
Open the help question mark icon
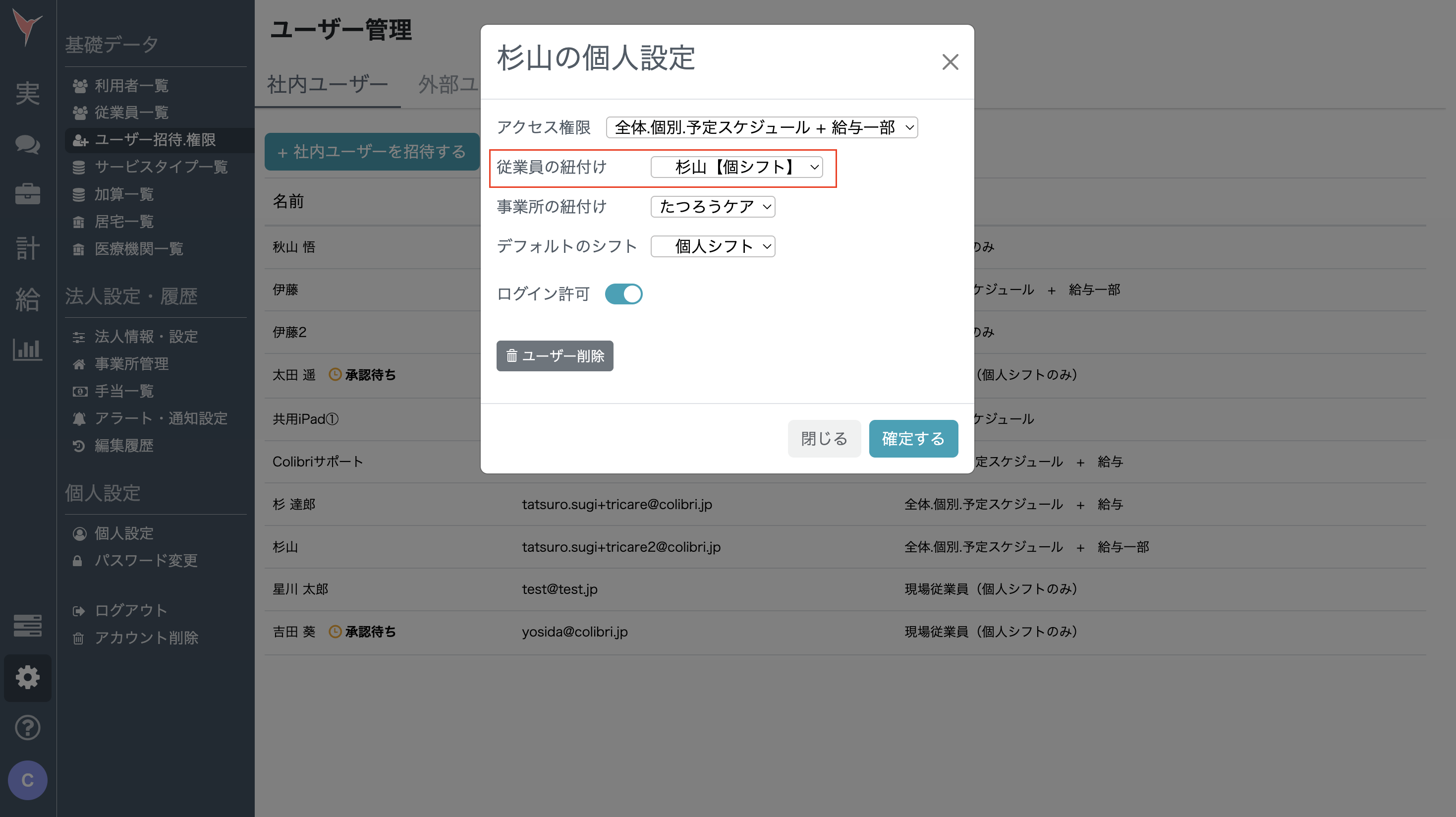pos(28,728)
